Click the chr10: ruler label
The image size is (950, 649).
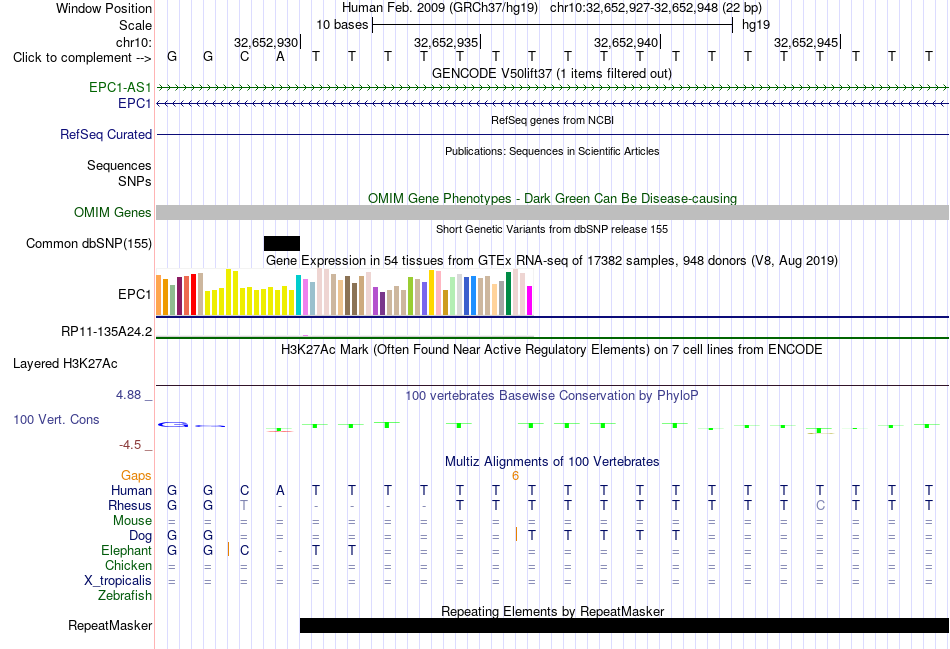pos(134,42)
